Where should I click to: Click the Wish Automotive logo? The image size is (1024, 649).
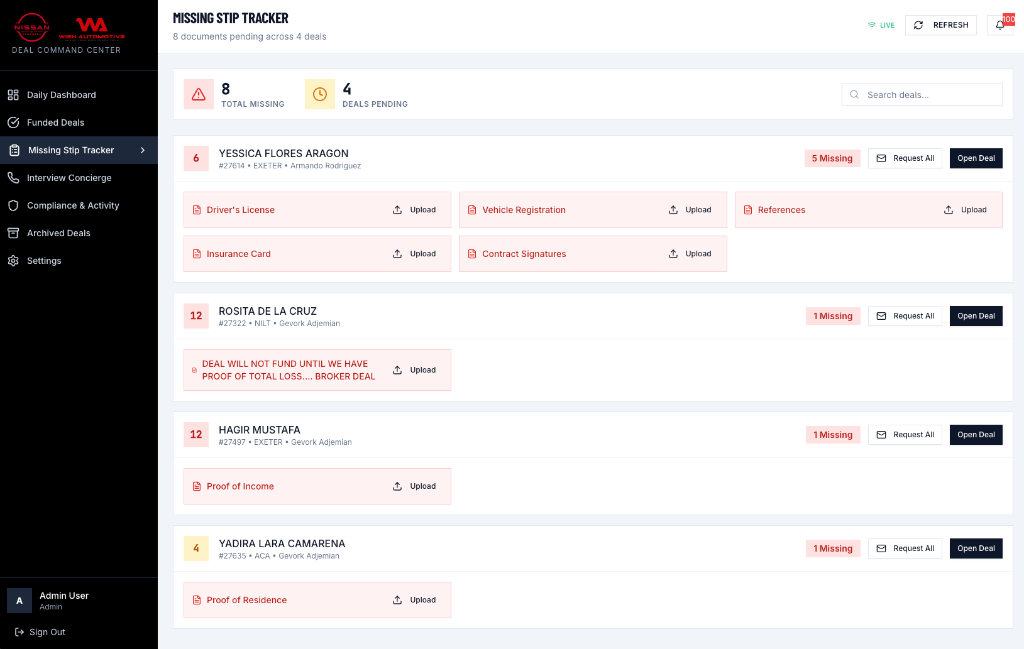click(x=91, y=29)
